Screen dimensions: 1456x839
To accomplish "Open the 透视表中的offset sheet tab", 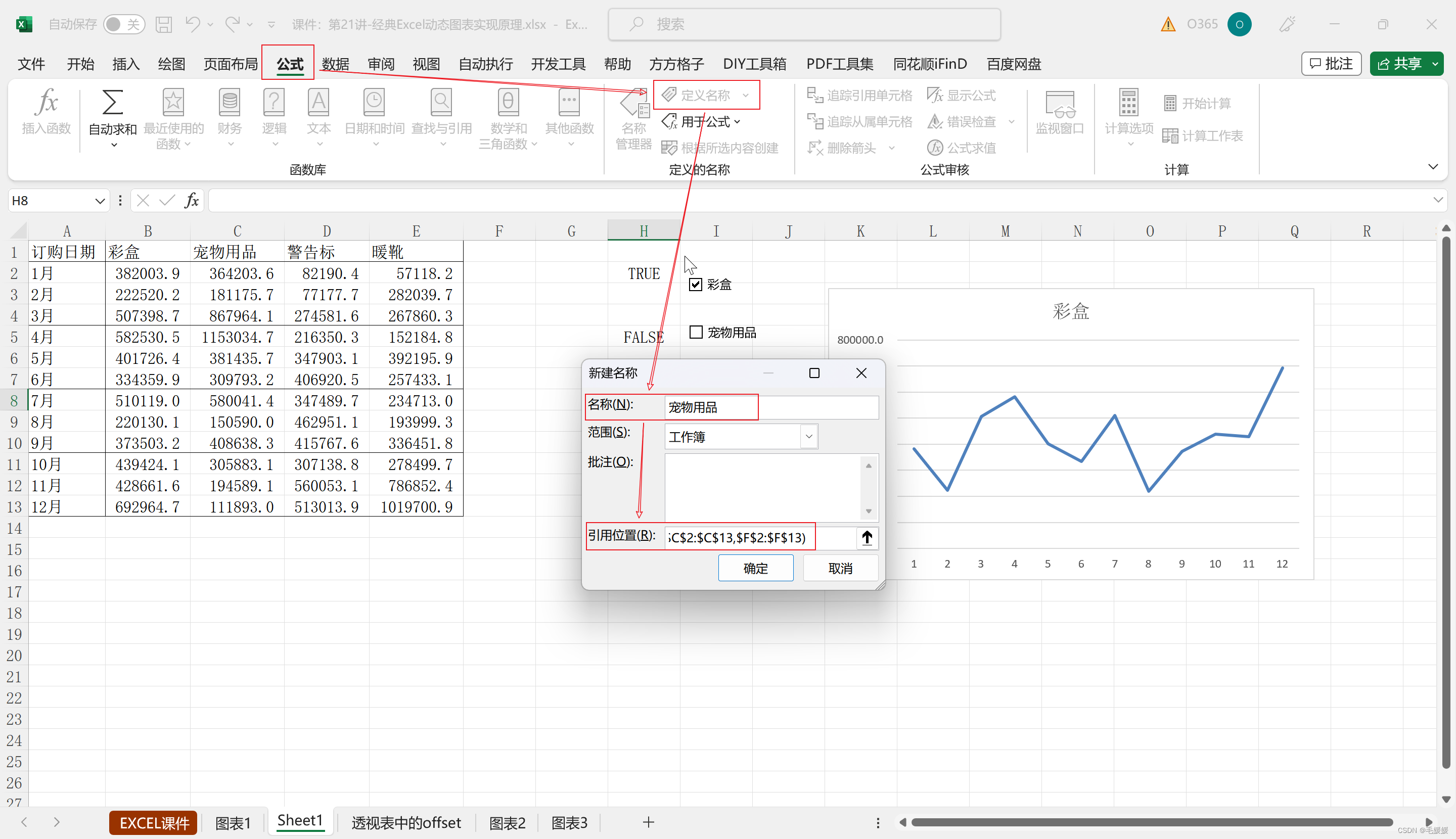I will 406,822.
